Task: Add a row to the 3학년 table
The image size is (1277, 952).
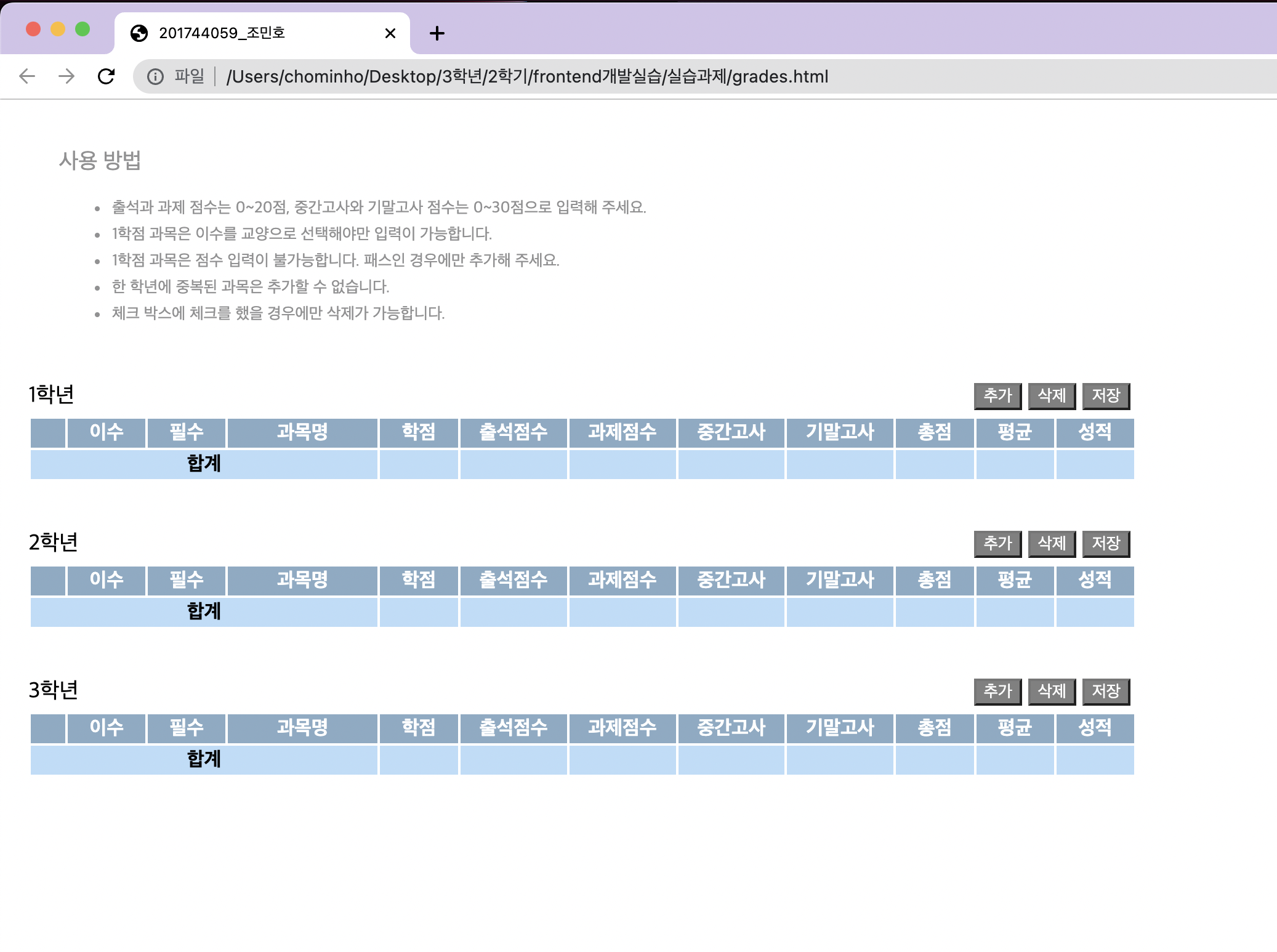Action: click(997, 692)
